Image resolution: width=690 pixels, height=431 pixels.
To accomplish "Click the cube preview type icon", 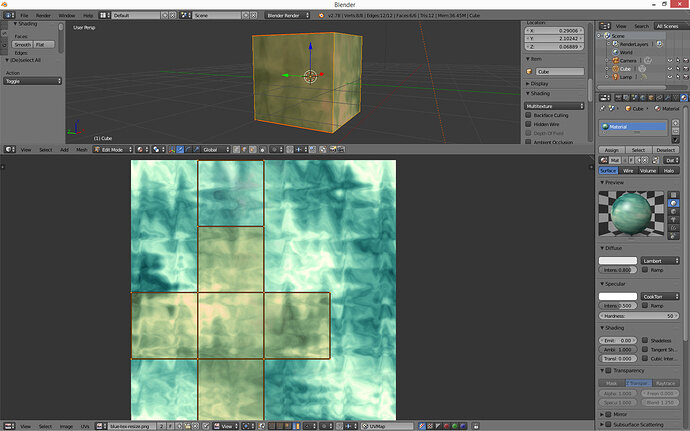I will coord(673,211).
